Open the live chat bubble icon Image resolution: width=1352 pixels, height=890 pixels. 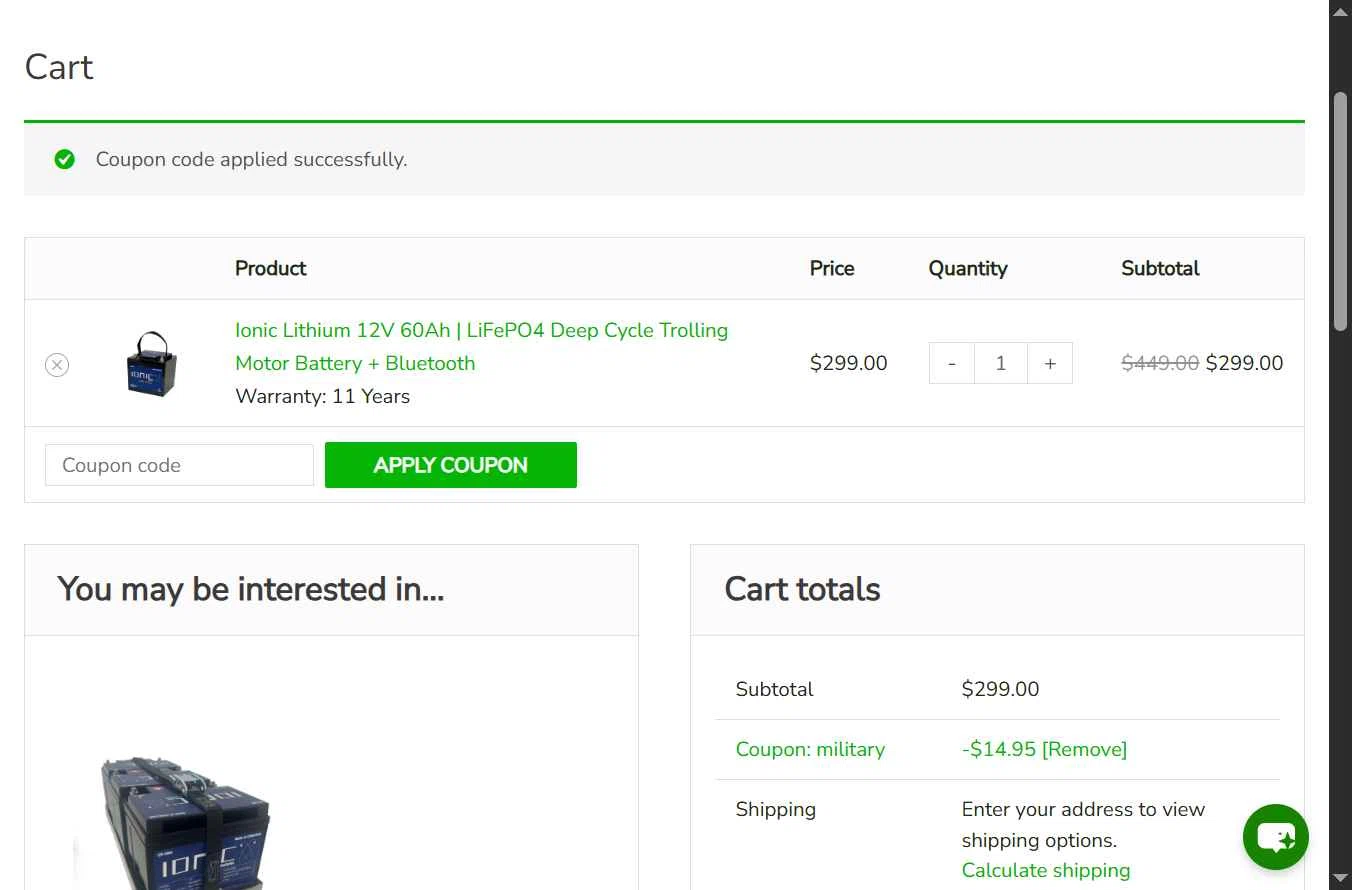1276,837
